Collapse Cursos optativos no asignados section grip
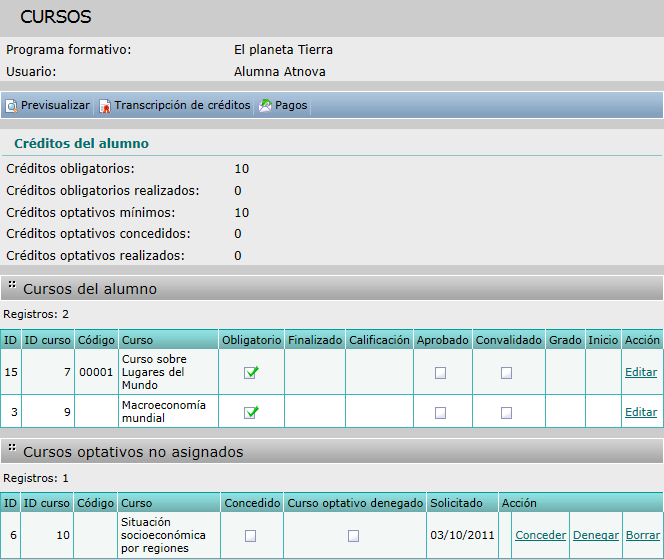The width and height of the screenshot is (664, 559). [x=12, y=447]
